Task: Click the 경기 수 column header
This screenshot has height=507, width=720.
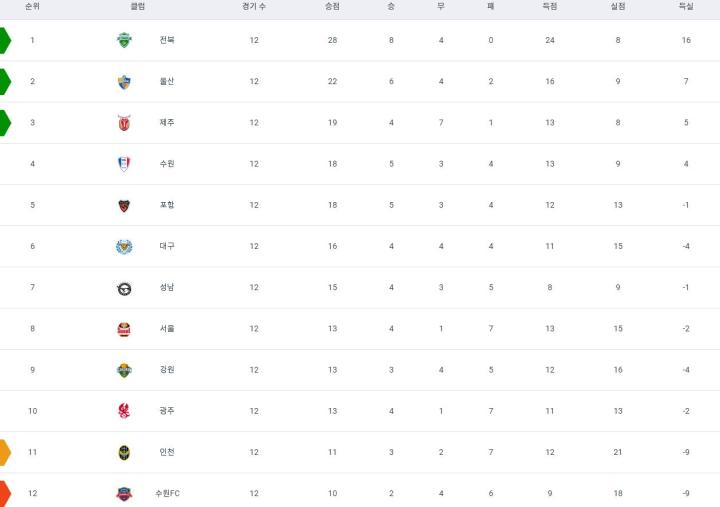Action: 254,6
